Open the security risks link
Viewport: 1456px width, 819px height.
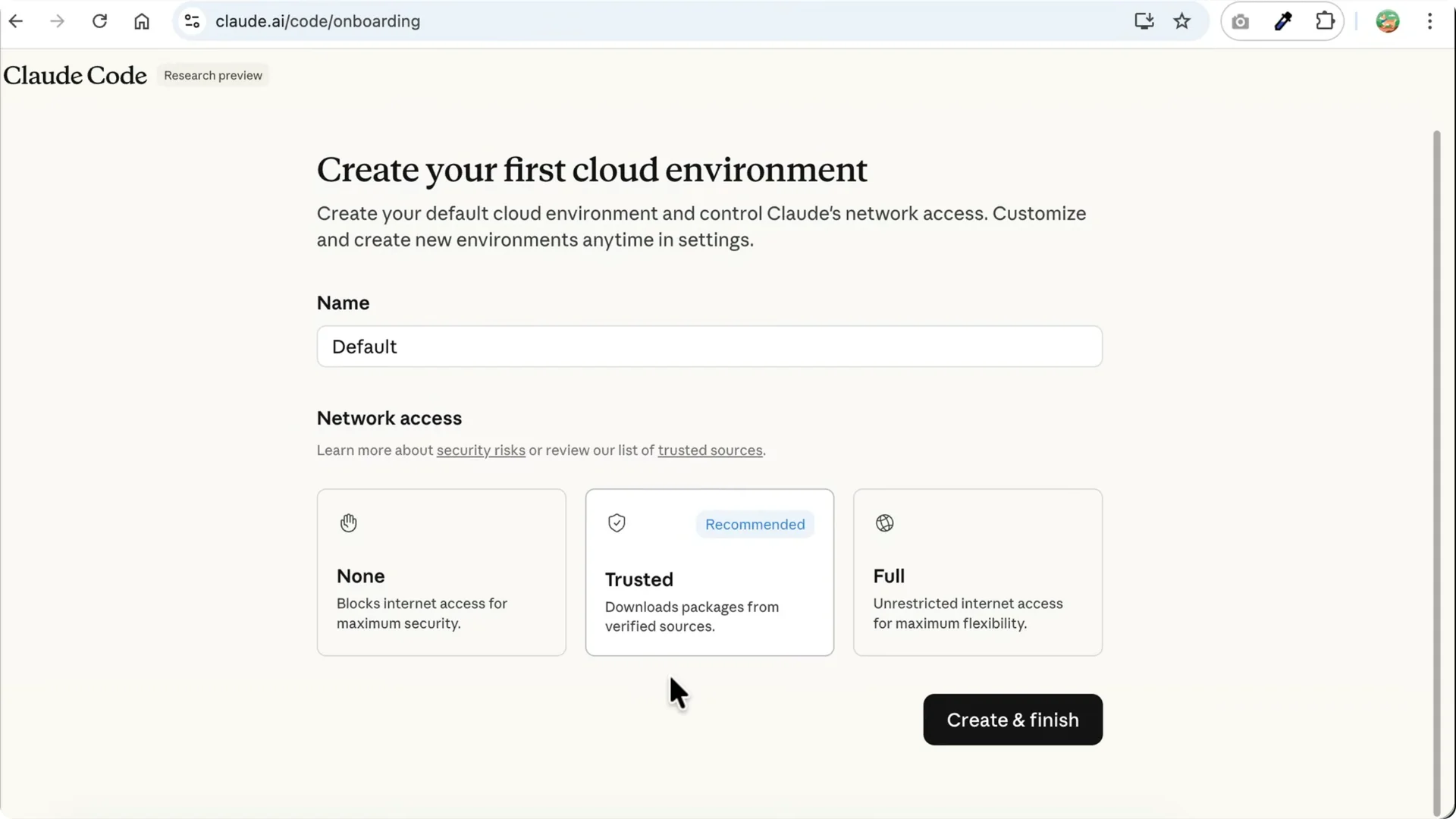coord(481,450)
